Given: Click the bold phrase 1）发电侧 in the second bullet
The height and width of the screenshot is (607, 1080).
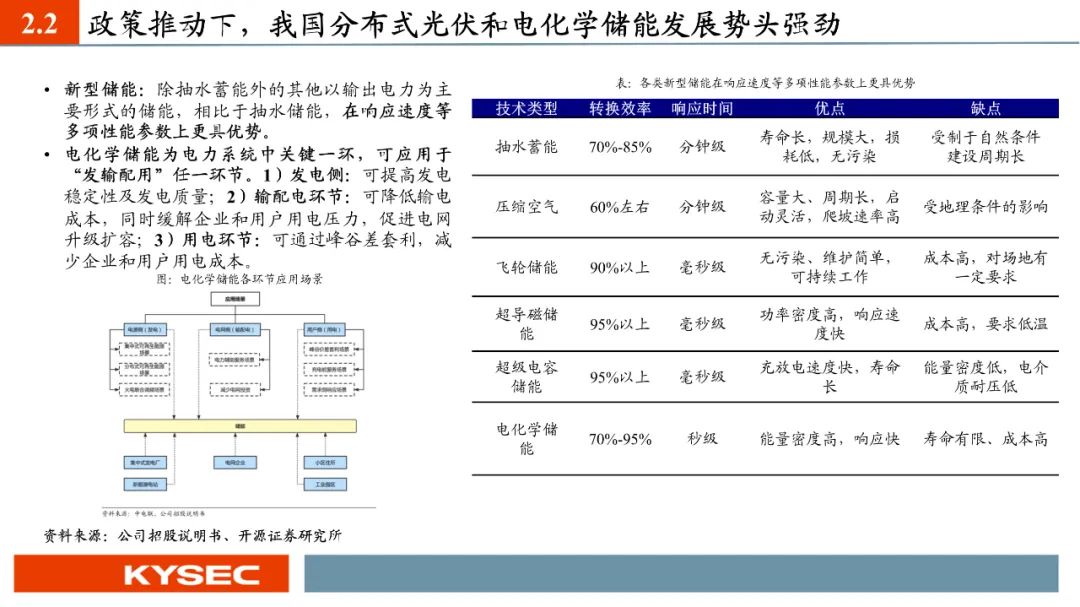Looking at the screenshot, I should tap(307, 175).
